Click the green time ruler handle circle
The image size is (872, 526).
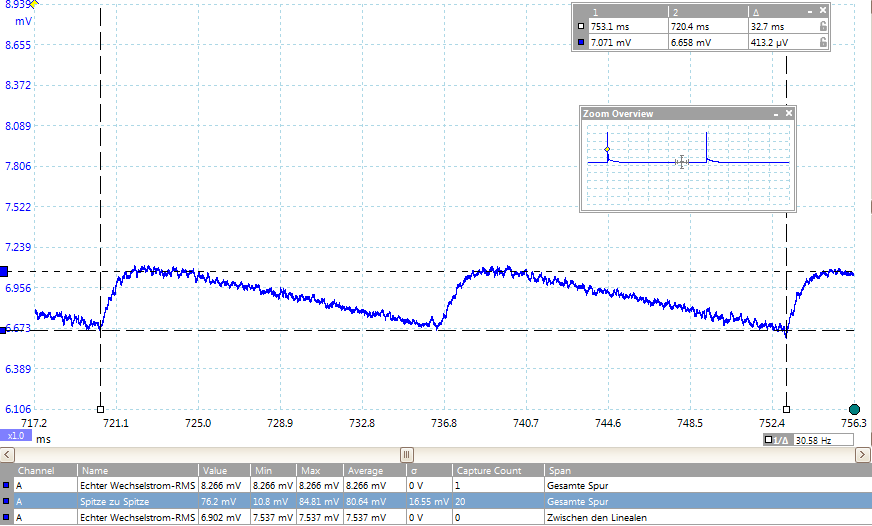pos(854,409)
